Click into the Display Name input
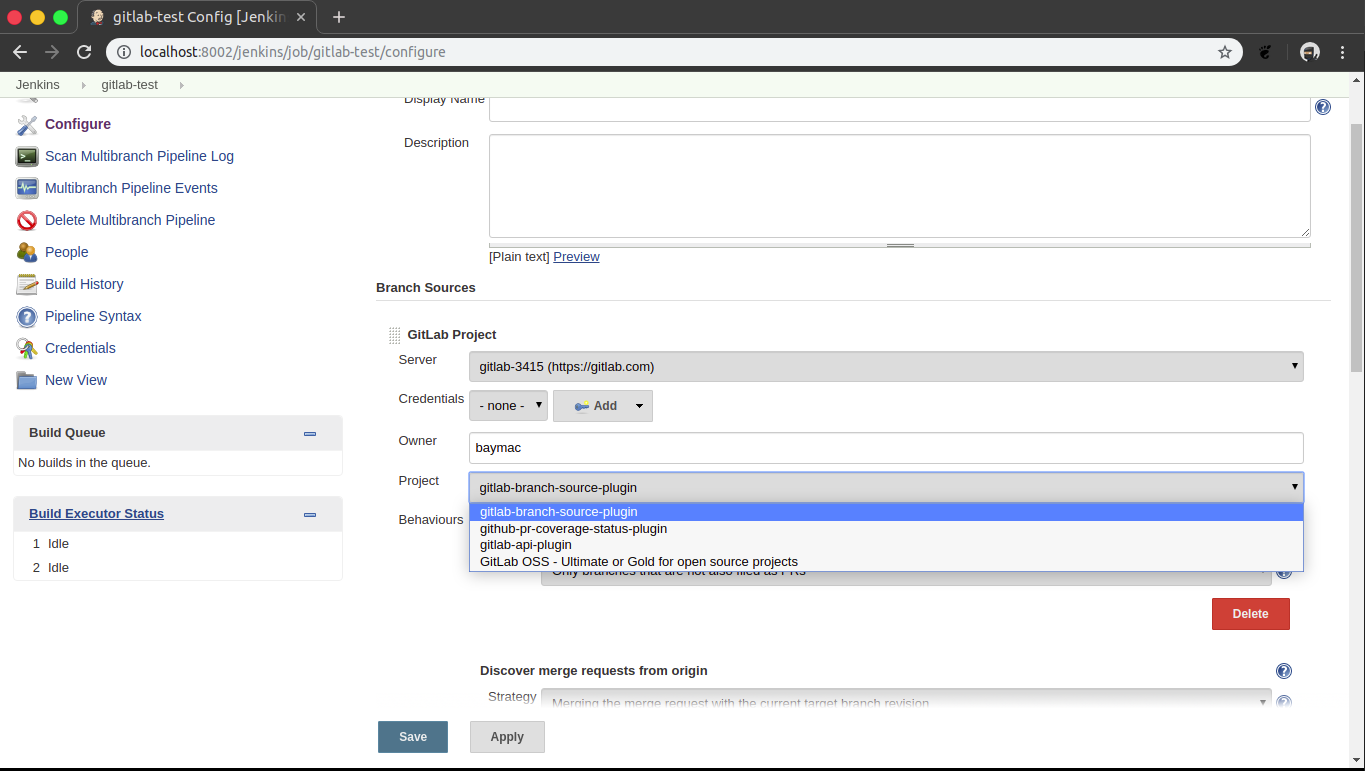The height and width of the screenshot is (771, 1365). (900, 108)
